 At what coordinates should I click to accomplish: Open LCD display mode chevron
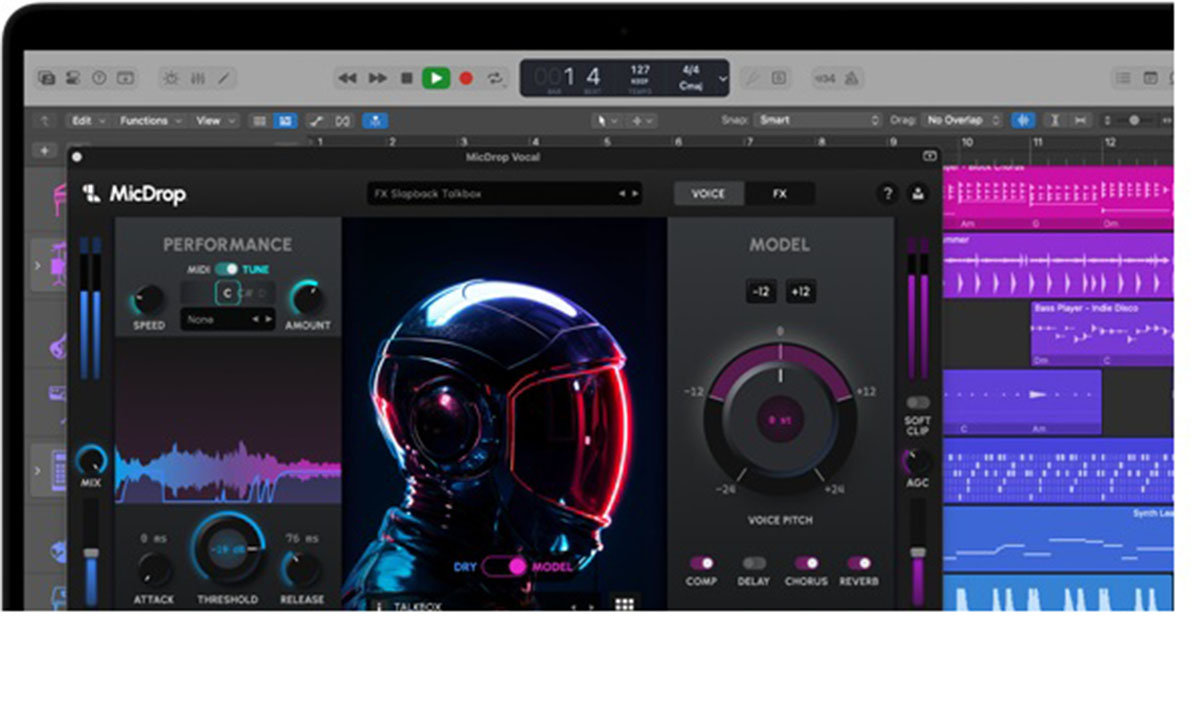[x=723, y=78]
